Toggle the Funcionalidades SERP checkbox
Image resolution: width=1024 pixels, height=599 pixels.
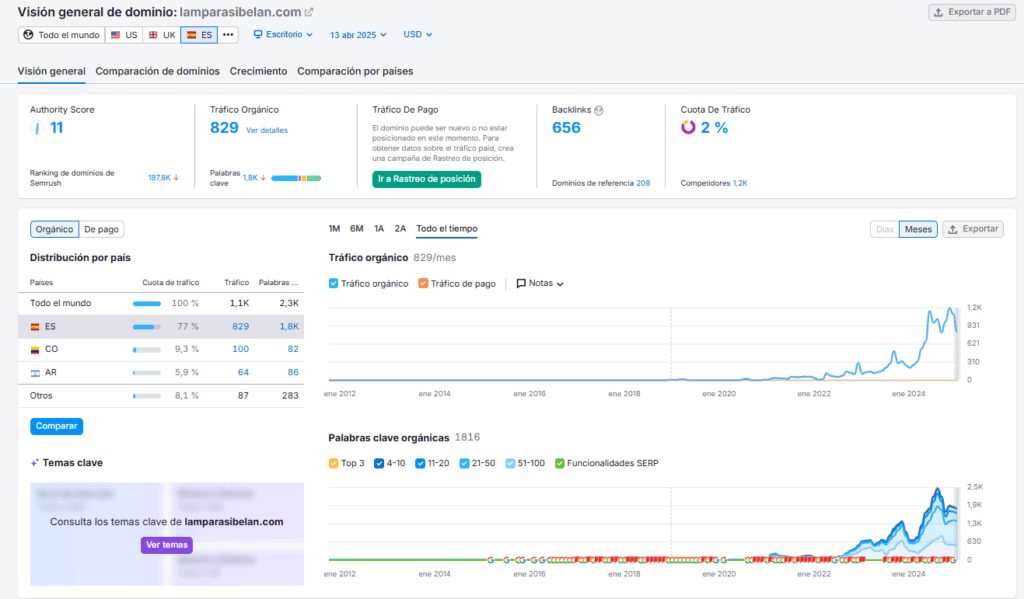[560, 463]
